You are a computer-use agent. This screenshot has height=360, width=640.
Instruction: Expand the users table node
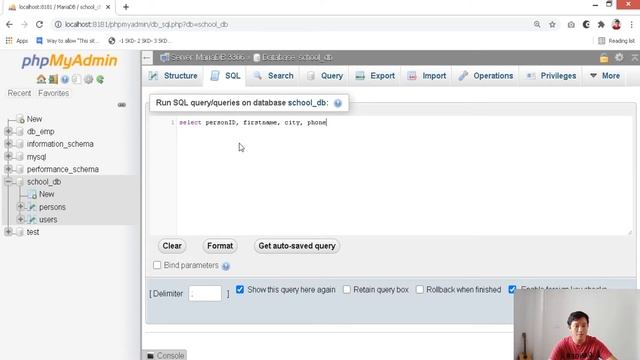pos(20,219)
